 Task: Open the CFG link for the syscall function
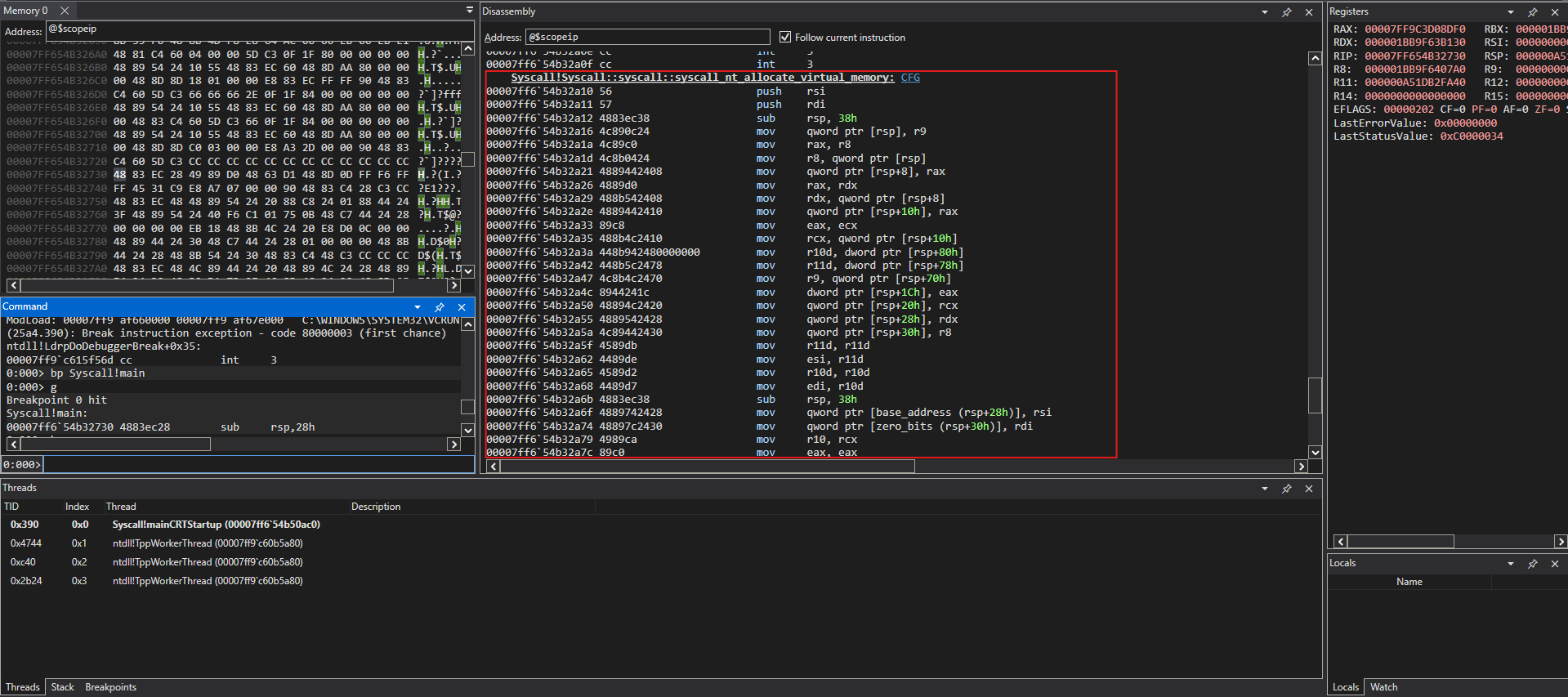910,78
